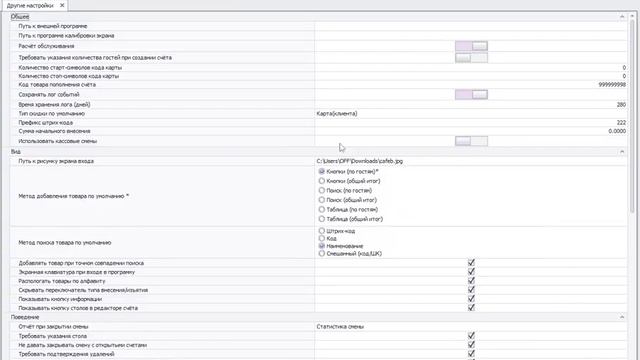The width and height of the screenshot is (640, 360).
Task: Uncheck 'Добавлять товар при точном совпадении поиска'
Action: [471, 262]
